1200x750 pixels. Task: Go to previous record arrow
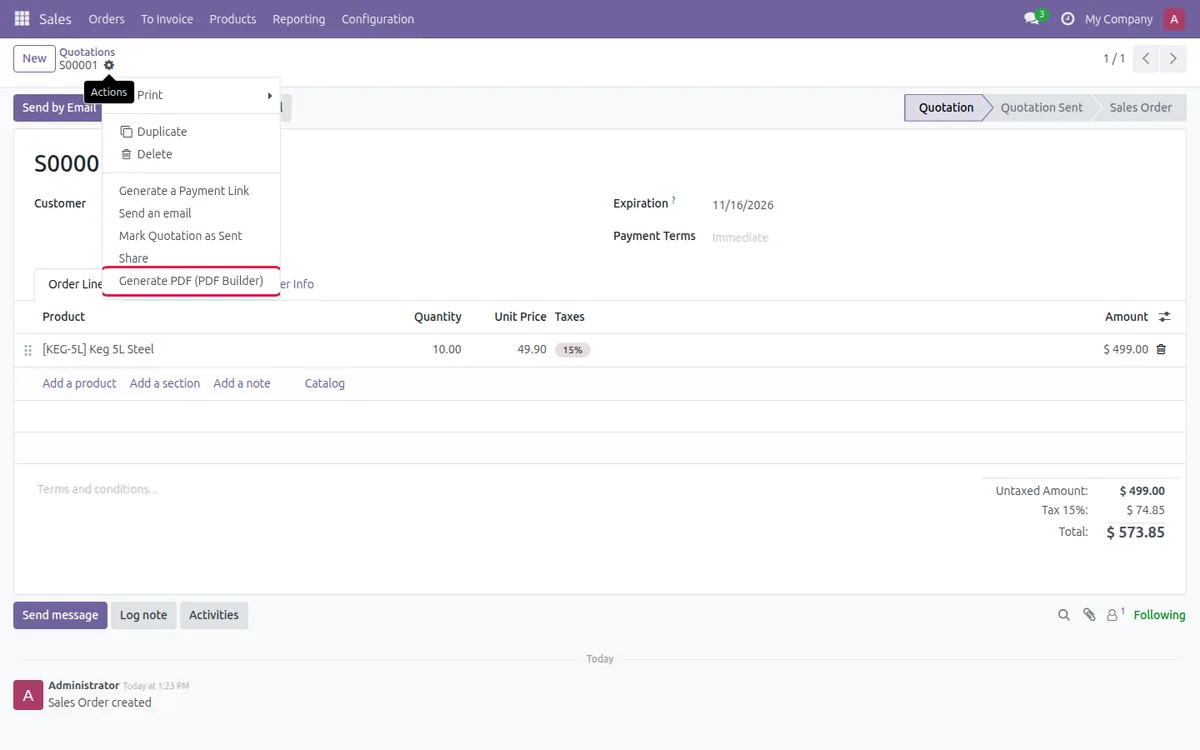[x=1147, y=59]
